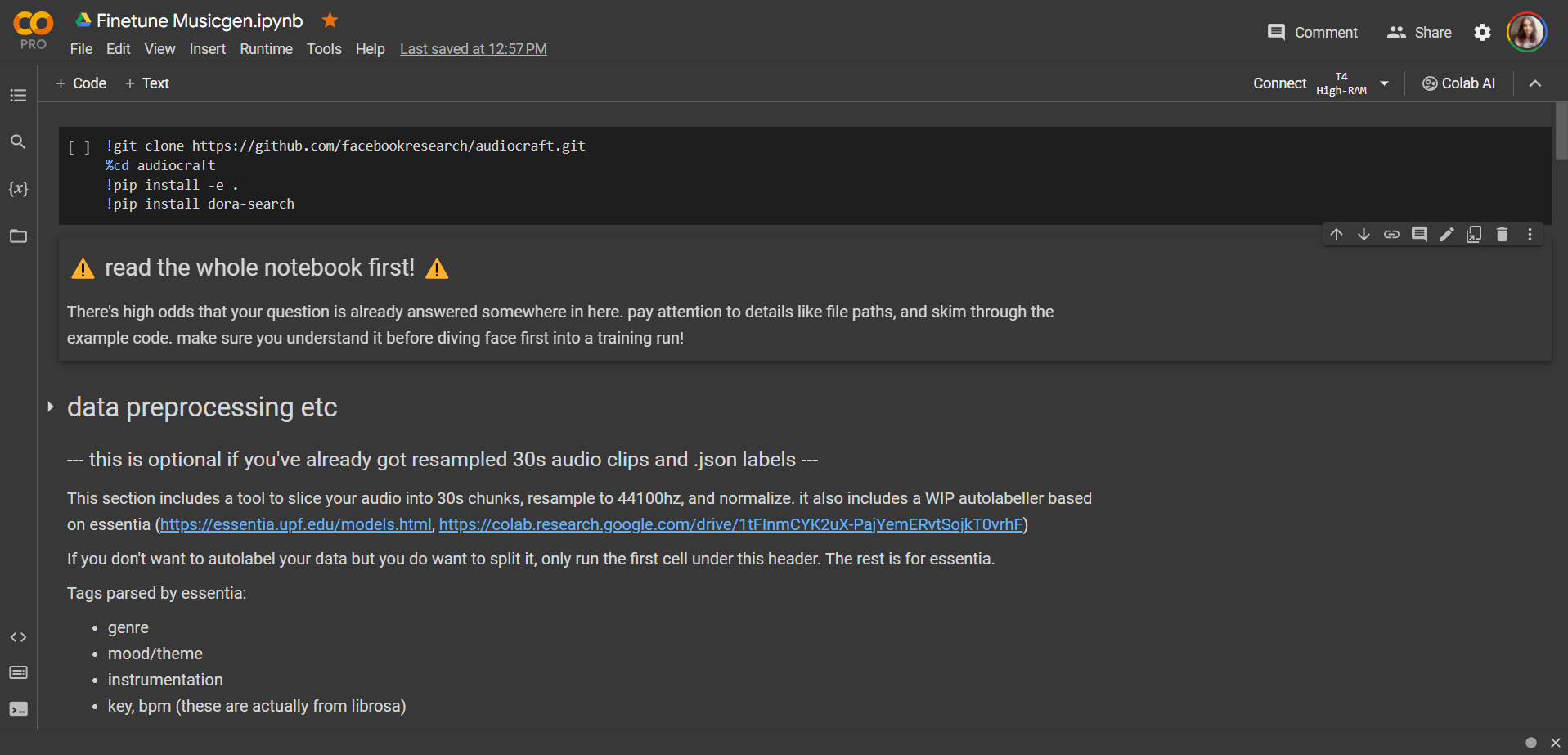1568x755 pixels.
Task: Add a new Text cell
Action: (x=147, y=83)
